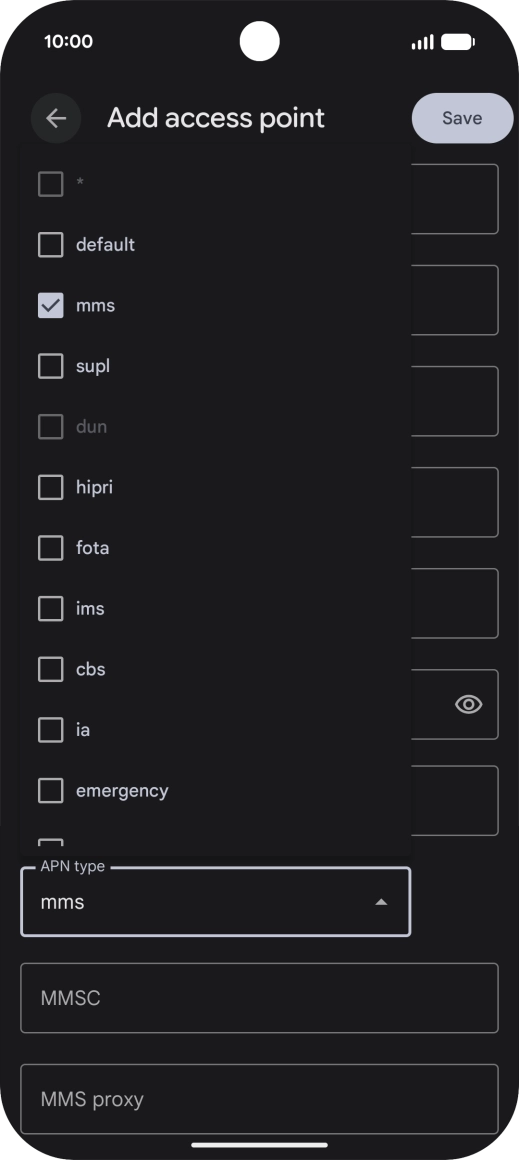Tap the battery icon in status bar
This screenshot has height=1160, width=519.
[x=458, y=42]
